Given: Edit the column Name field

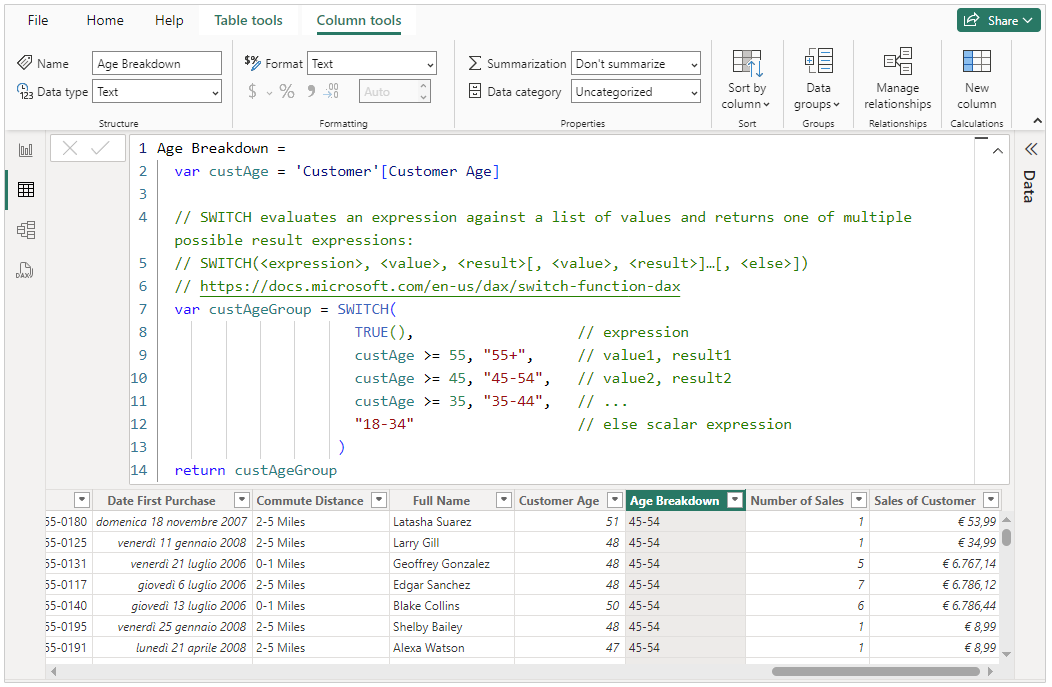Looking at the screenshot, I should click(x=157, y=64).
